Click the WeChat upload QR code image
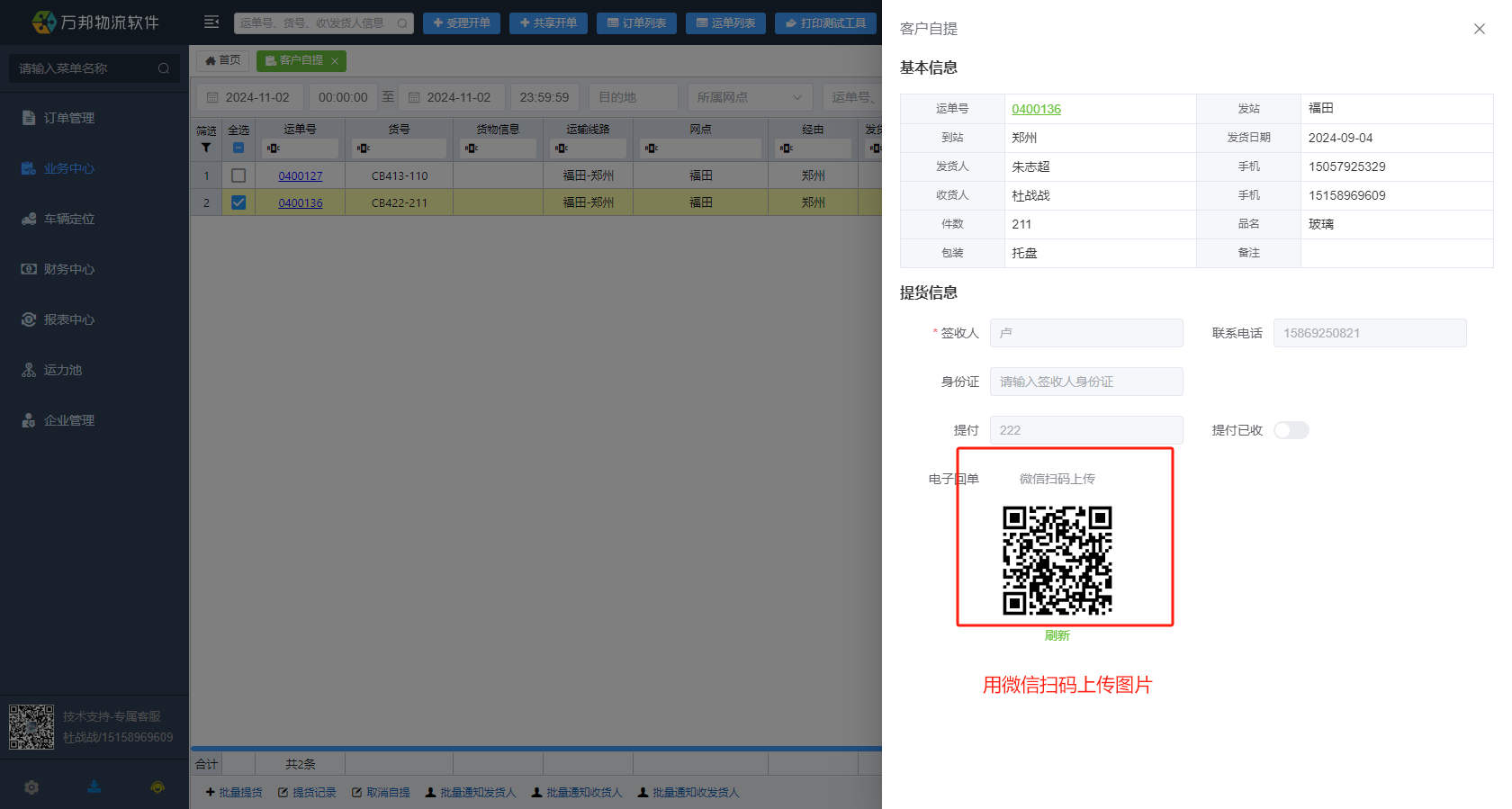Image resolution: width=1512 pixels, height=809 pixels. pyautogui.click(x=1057, y=561)
